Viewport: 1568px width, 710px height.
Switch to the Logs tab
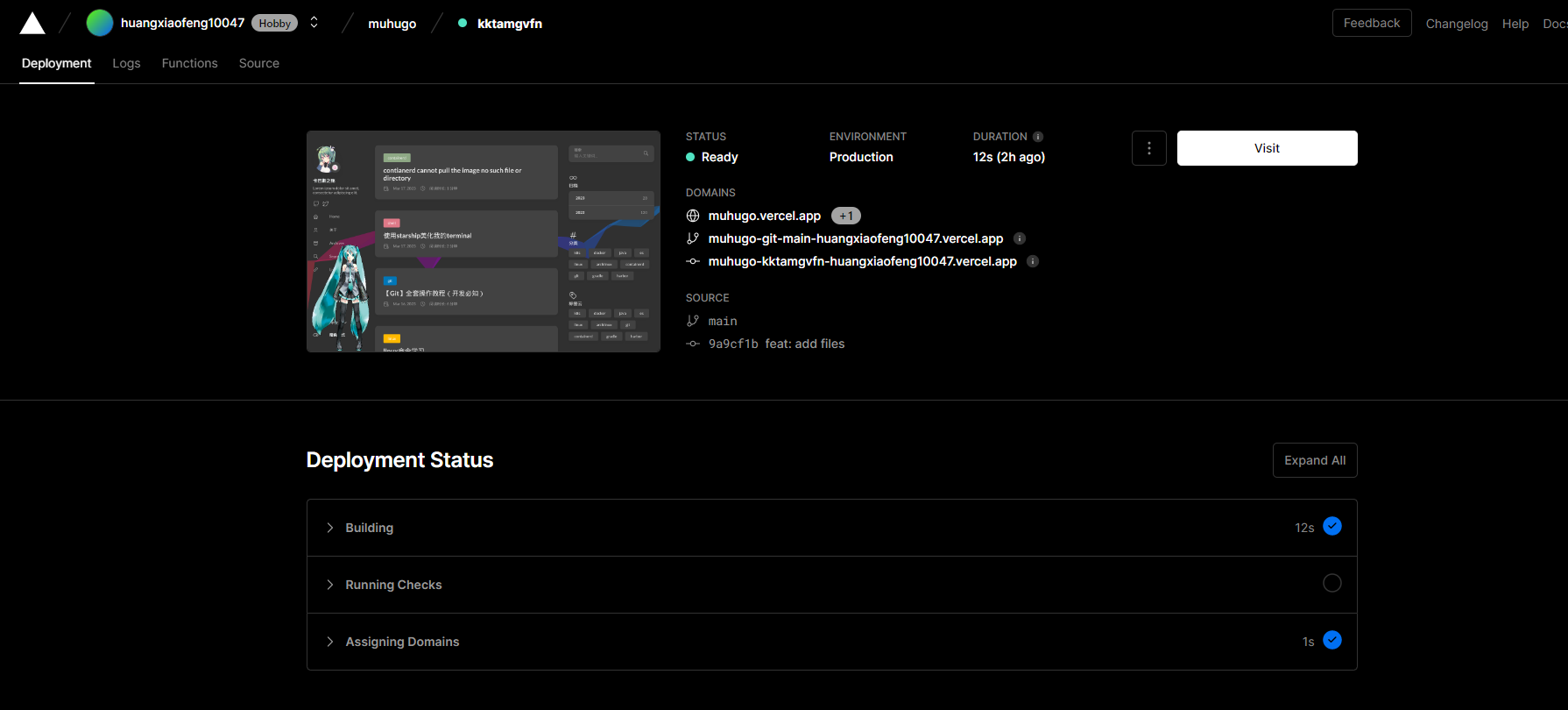126,63
